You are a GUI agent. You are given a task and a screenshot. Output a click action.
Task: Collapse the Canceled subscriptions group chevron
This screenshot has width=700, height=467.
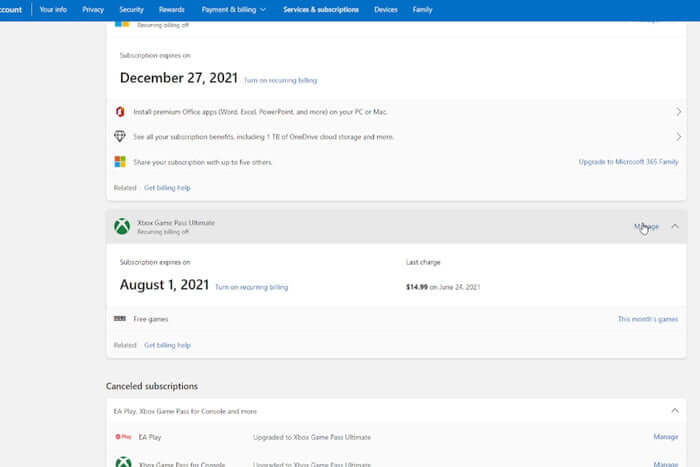(x=675, y=410)
